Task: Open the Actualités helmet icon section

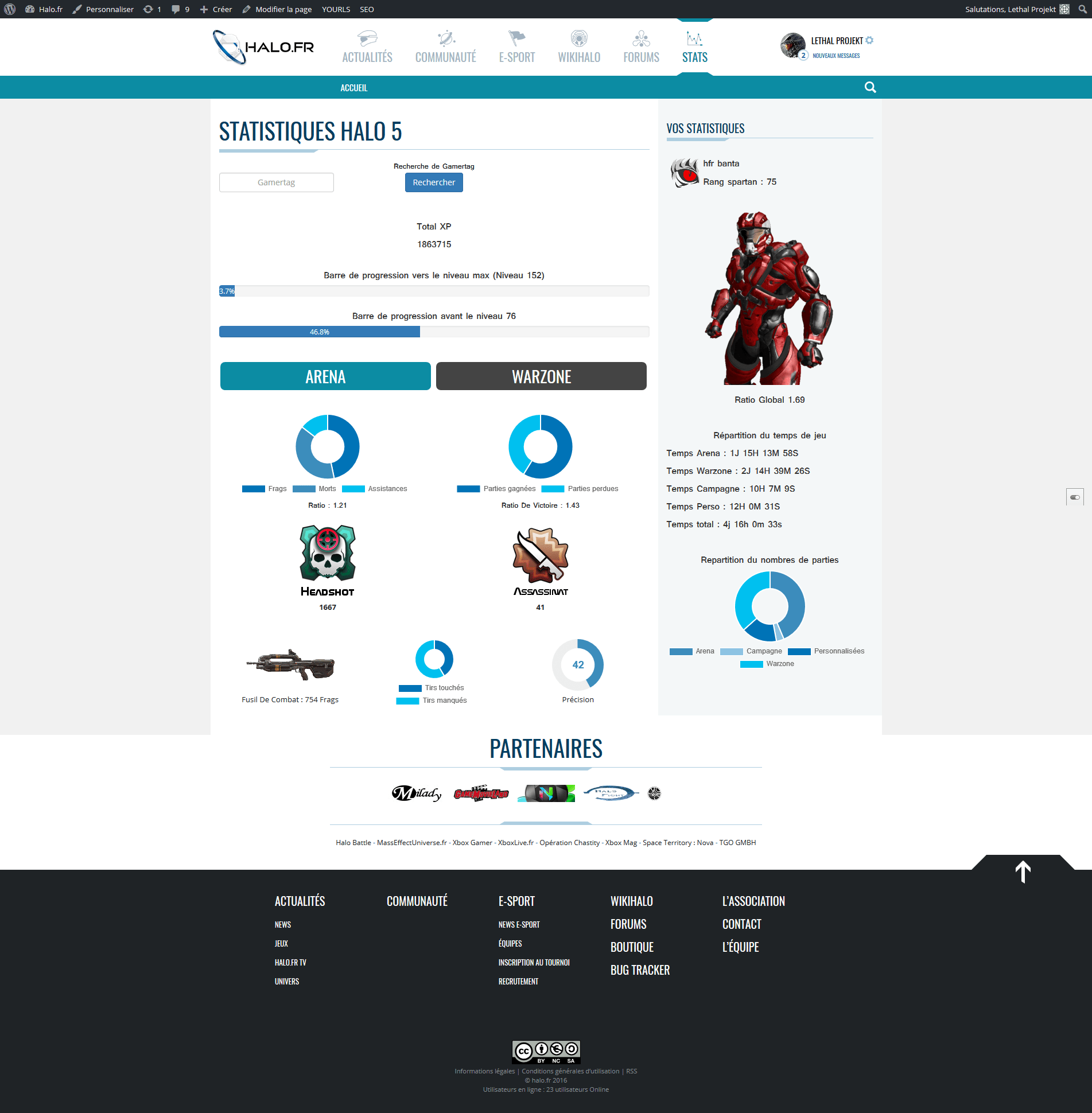Action: [x=367, y=47]
